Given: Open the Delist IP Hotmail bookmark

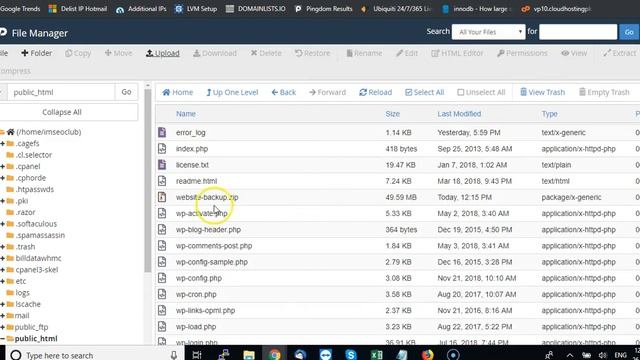Looking at the screenshot, I should point(78,9).
